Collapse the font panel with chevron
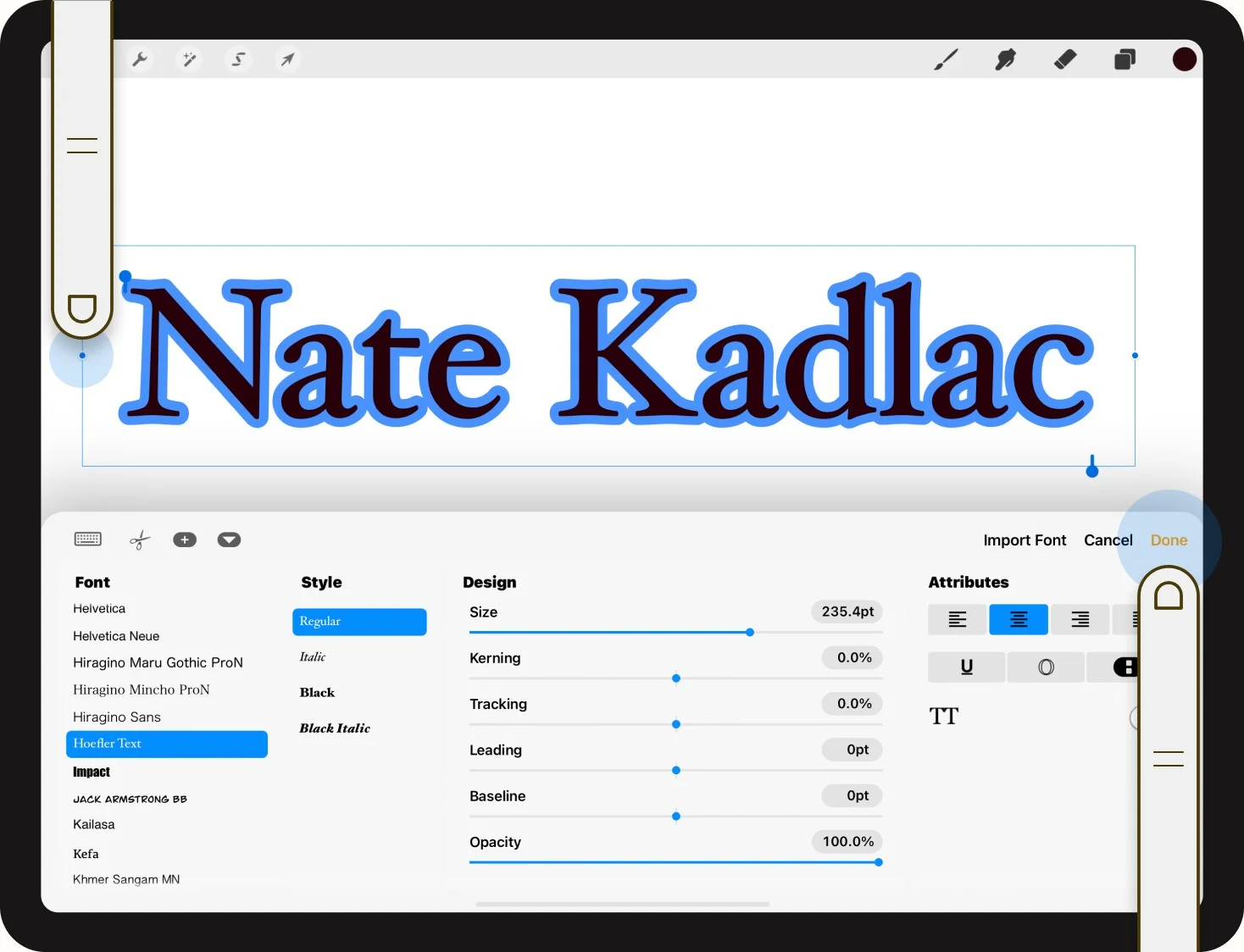Screen dimensions: 1244x952 [x=229, y=539]
